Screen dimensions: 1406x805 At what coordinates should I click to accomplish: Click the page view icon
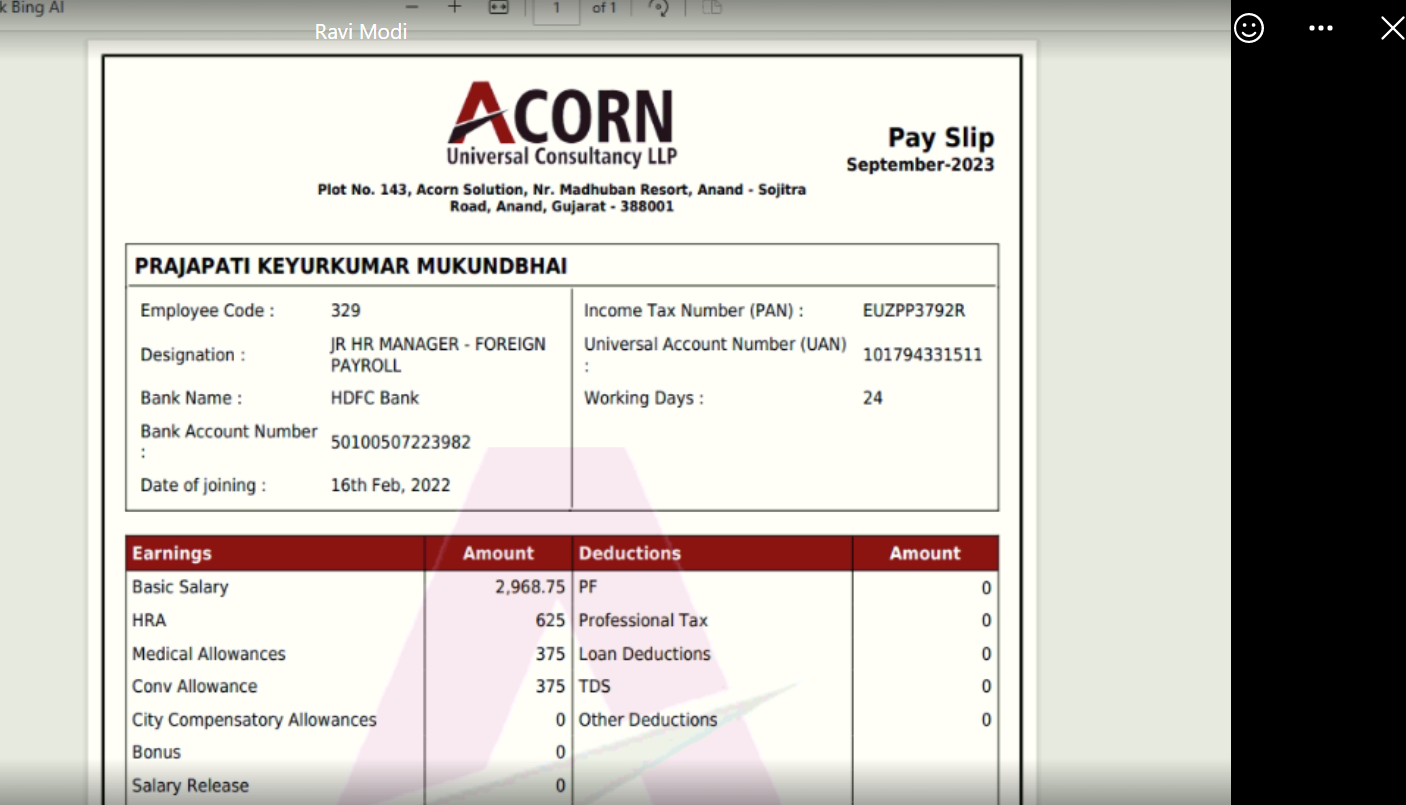coord(712,8)
